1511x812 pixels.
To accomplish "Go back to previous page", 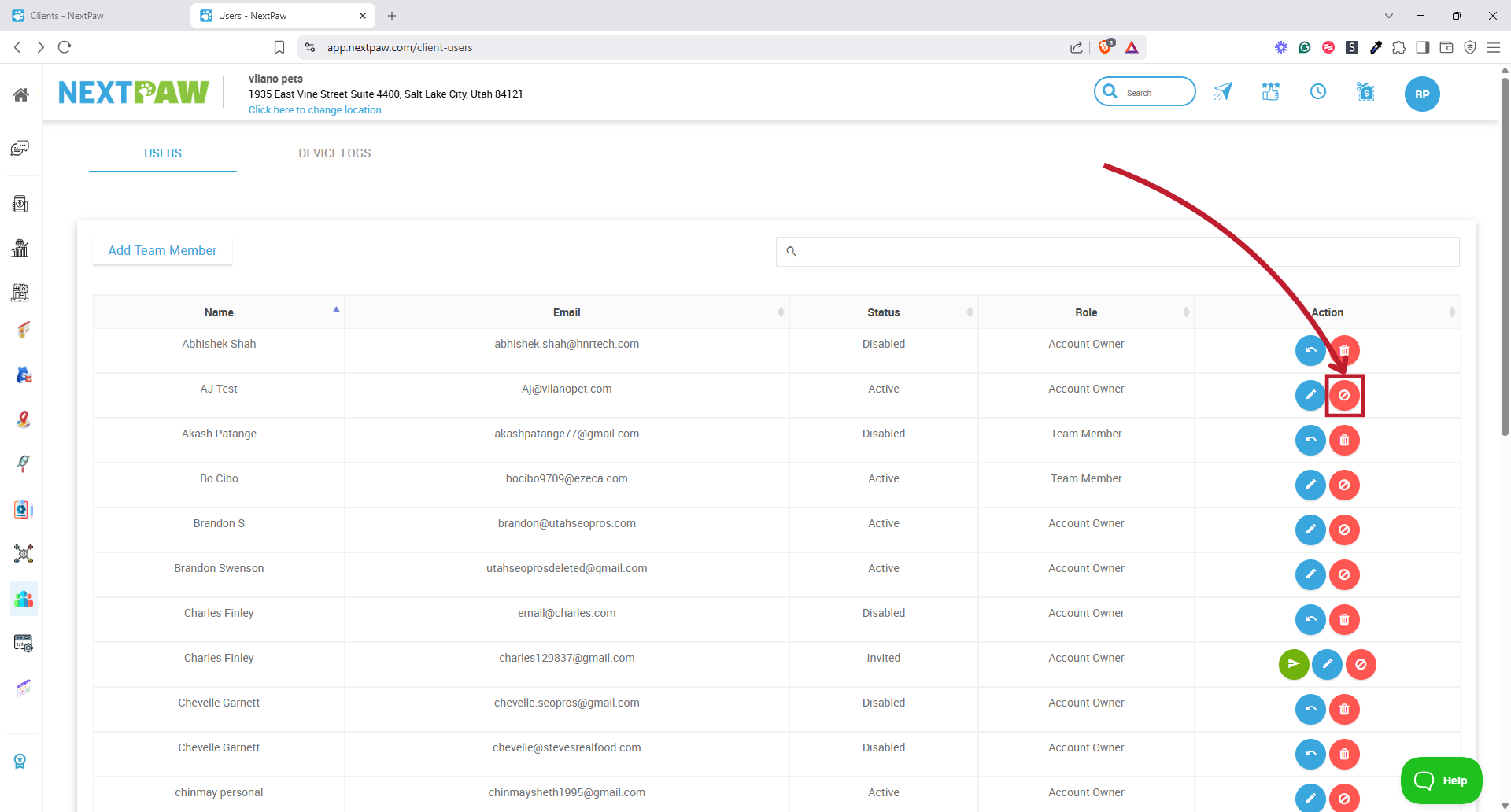I will point(17,47).
